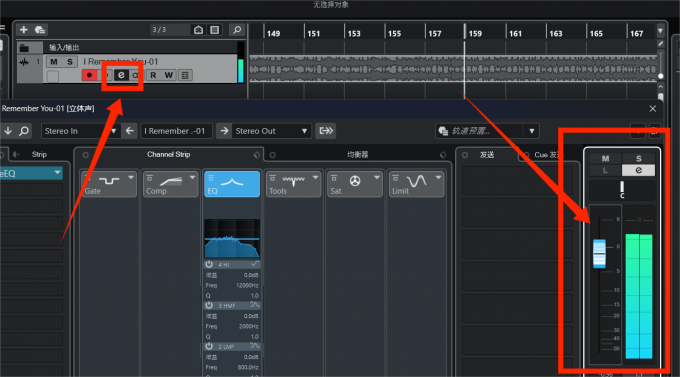Toggle read automation R on track
680x377 pixels.
pyautogui.click(x=153, y=75)
